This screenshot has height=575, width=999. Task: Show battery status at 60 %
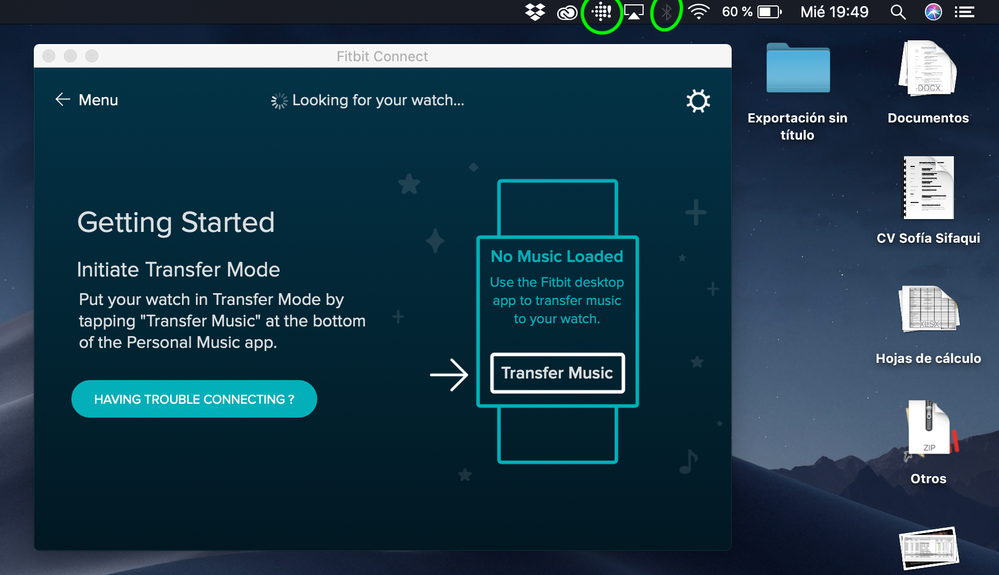(751, 11)
